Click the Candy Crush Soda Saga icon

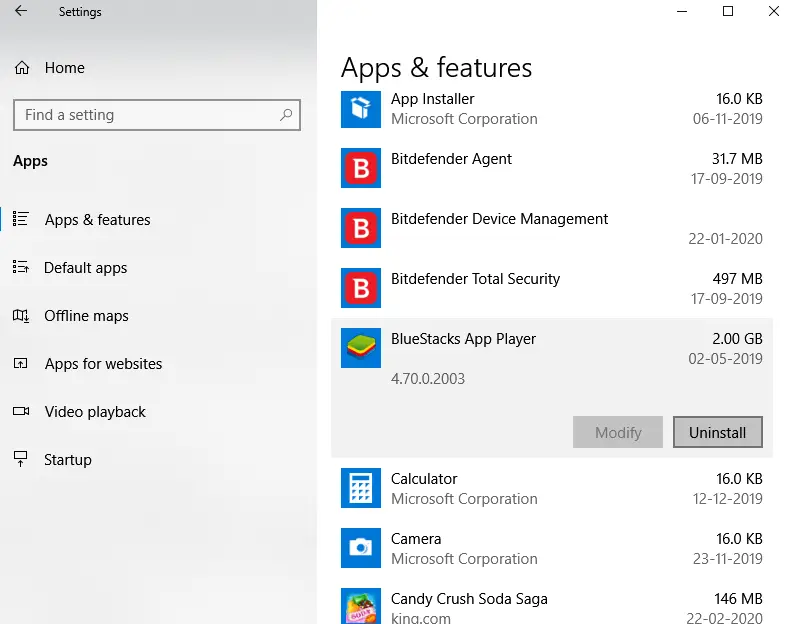tap(361, 606)
